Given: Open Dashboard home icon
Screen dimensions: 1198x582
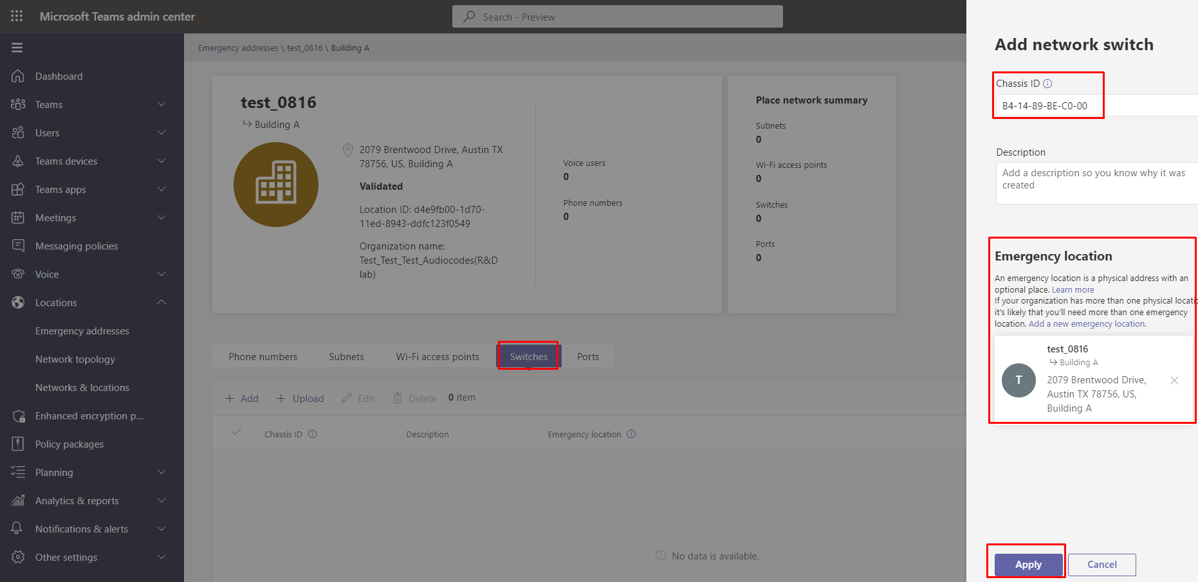Looking at the screenshot, I should click(18, 76).
